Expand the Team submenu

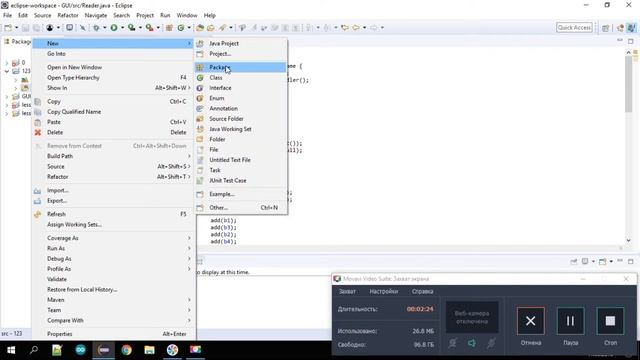pyautogui.click(x=113, y=310)
